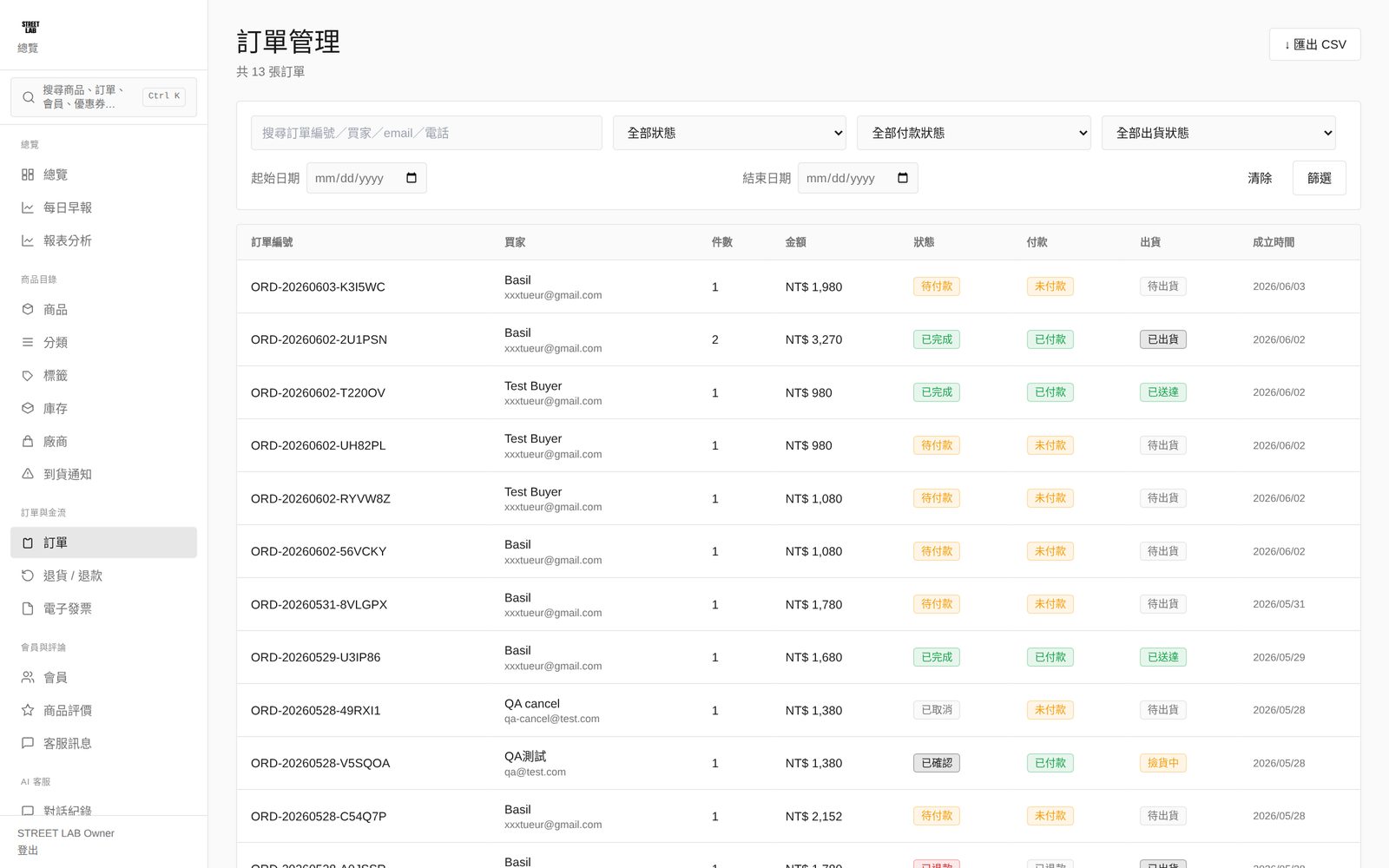Click the order search input field
Screen dimensions: 1389x868
click(426, 133)
